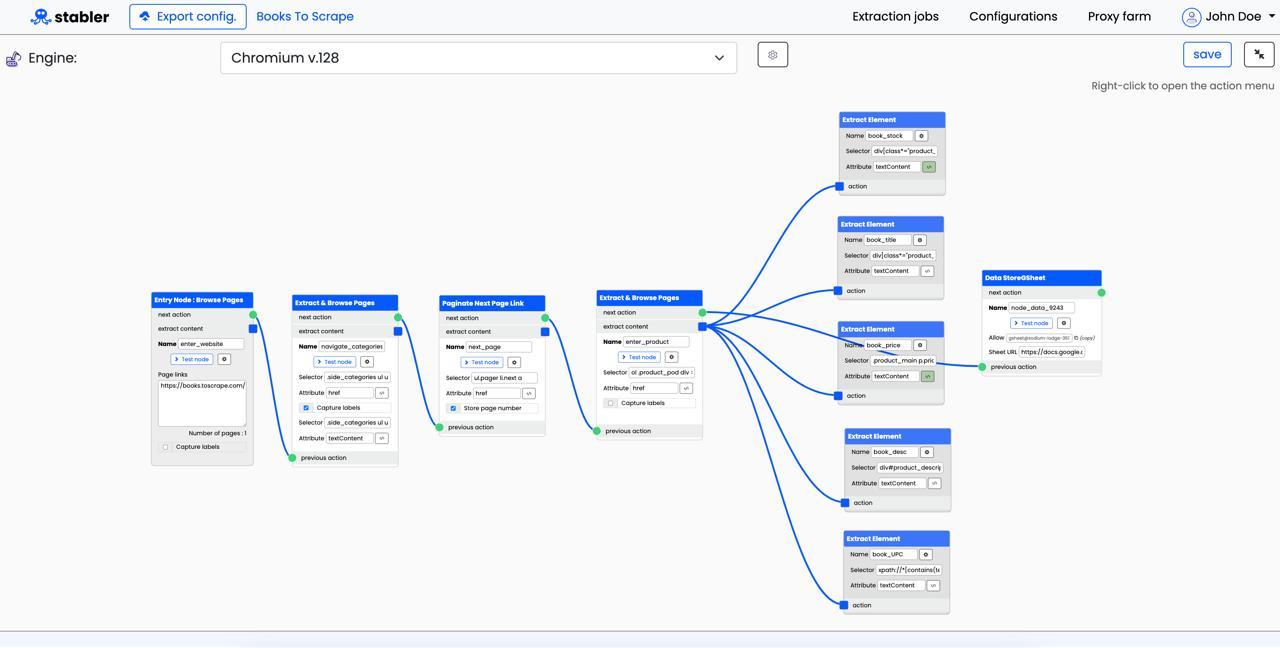Click the Export config. button
The height and width of the screenshot is (648, 1280).
[x=187, y=17]
